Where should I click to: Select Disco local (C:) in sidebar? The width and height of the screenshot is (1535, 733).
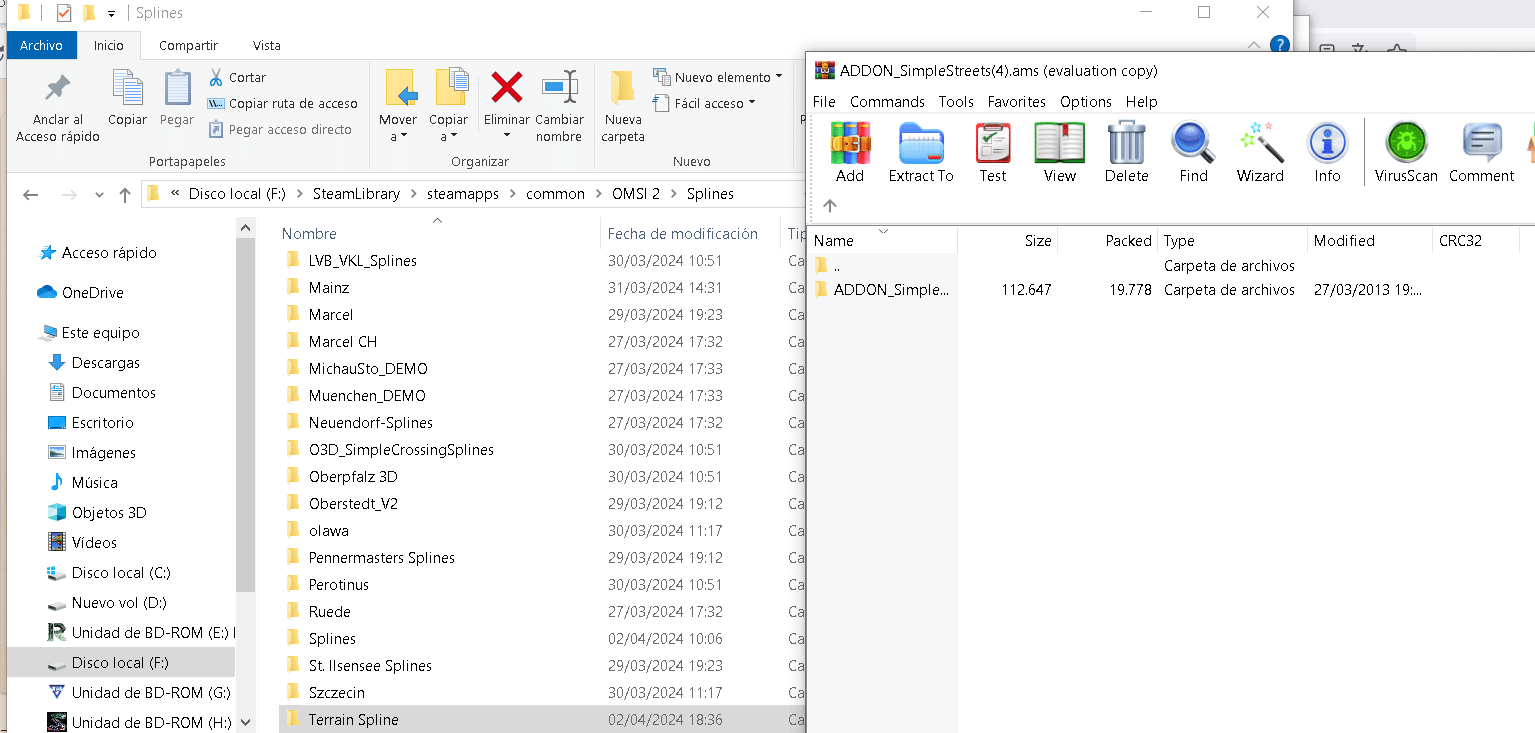tap(120, 573)
